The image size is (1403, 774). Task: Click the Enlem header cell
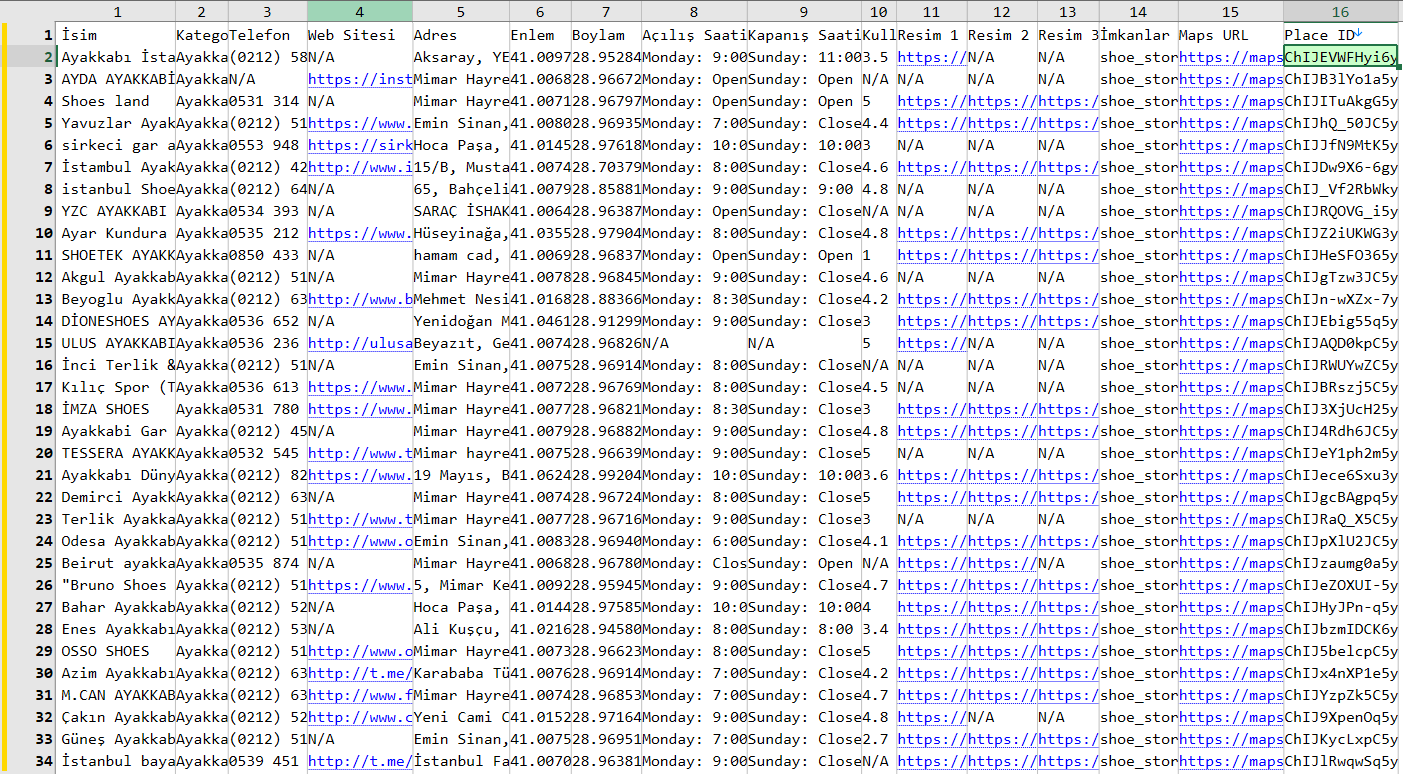[540, 35]
